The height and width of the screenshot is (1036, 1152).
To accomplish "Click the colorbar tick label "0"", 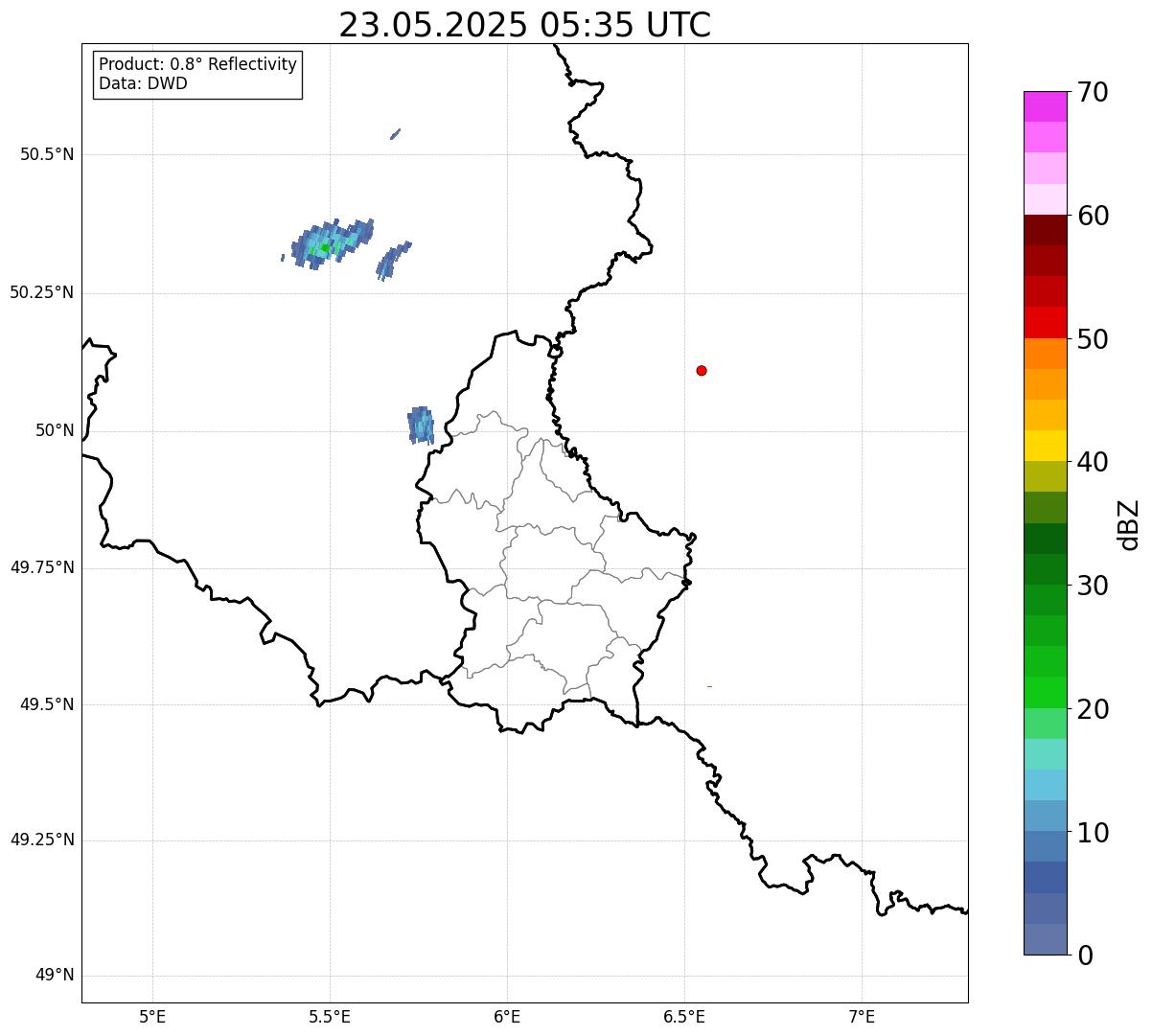I will 1085,955.
